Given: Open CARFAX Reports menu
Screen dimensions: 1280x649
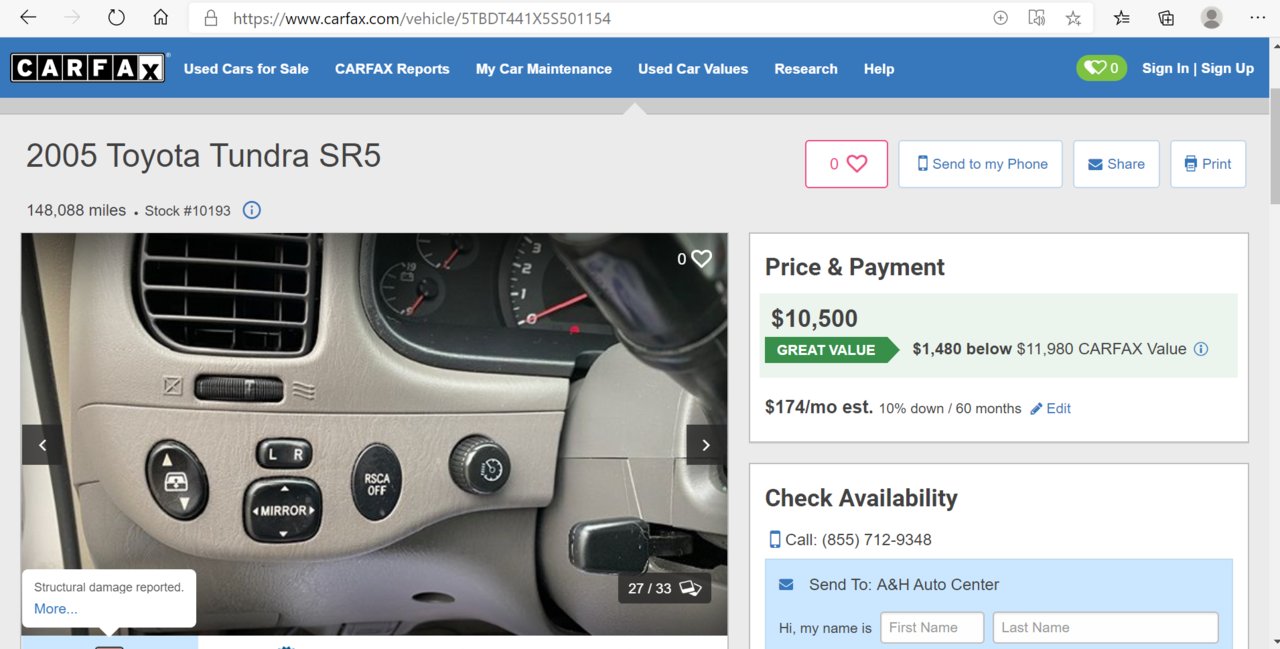Looking at the screenshot, I should (x=392, y=69).
